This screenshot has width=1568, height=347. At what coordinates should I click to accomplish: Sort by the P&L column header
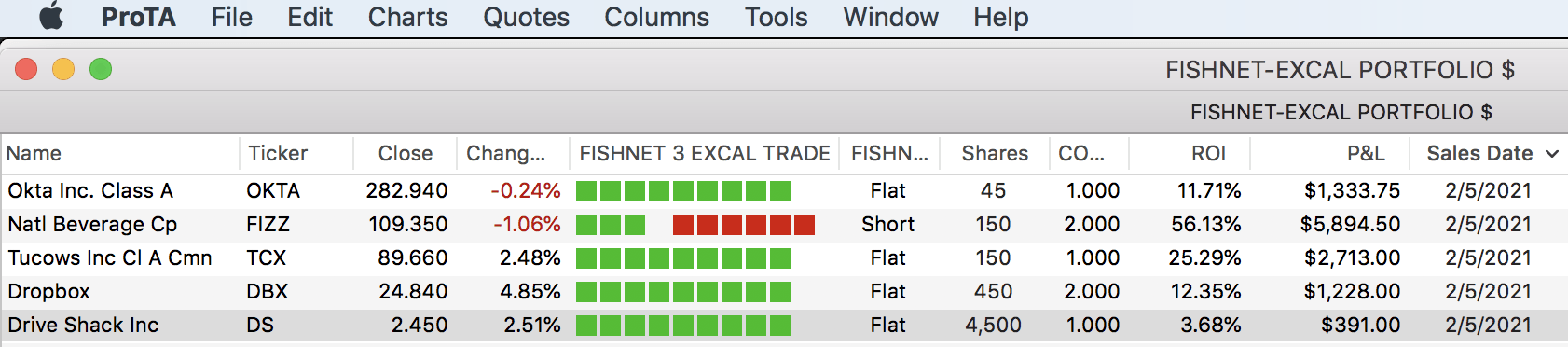[1366, 153]
